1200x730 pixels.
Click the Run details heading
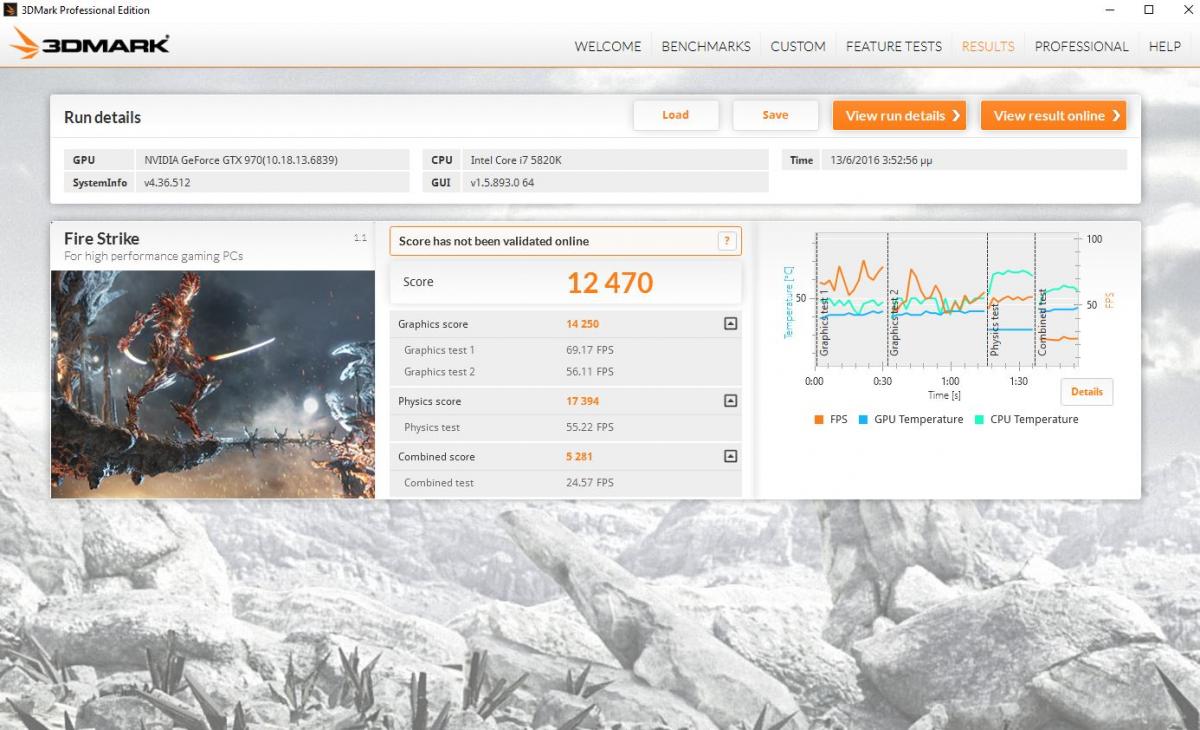pos(103,117)
